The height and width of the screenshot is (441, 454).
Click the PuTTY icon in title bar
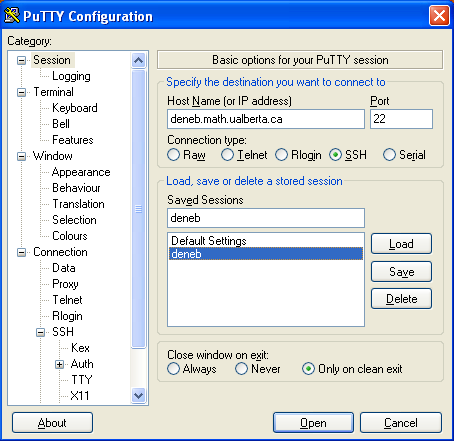(12, 16)
